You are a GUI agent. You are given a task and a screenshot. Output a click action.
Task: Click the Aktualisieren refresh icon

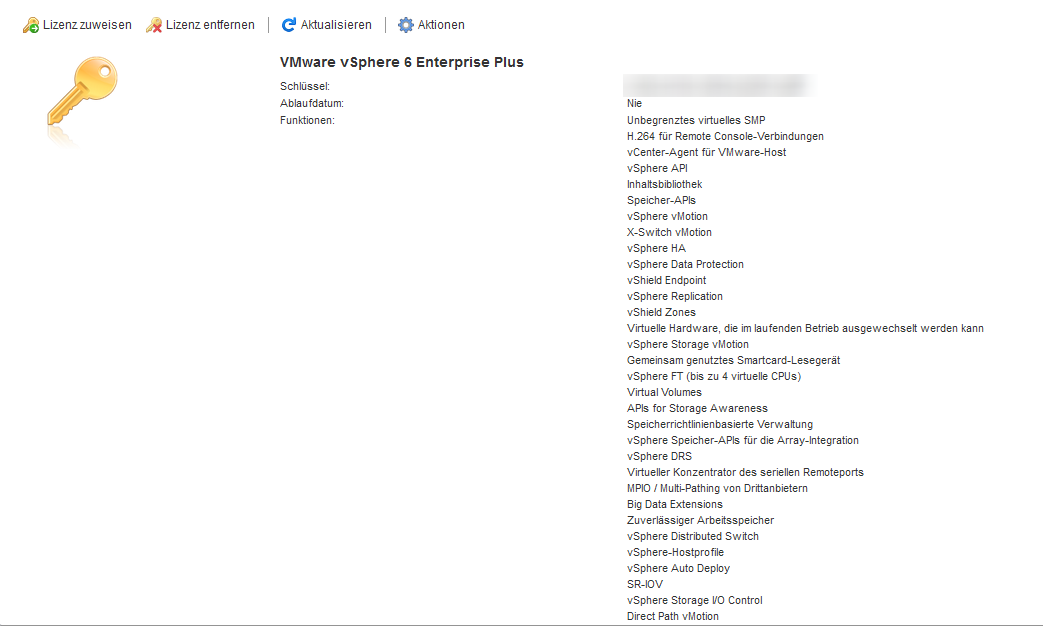coord(289,25)
